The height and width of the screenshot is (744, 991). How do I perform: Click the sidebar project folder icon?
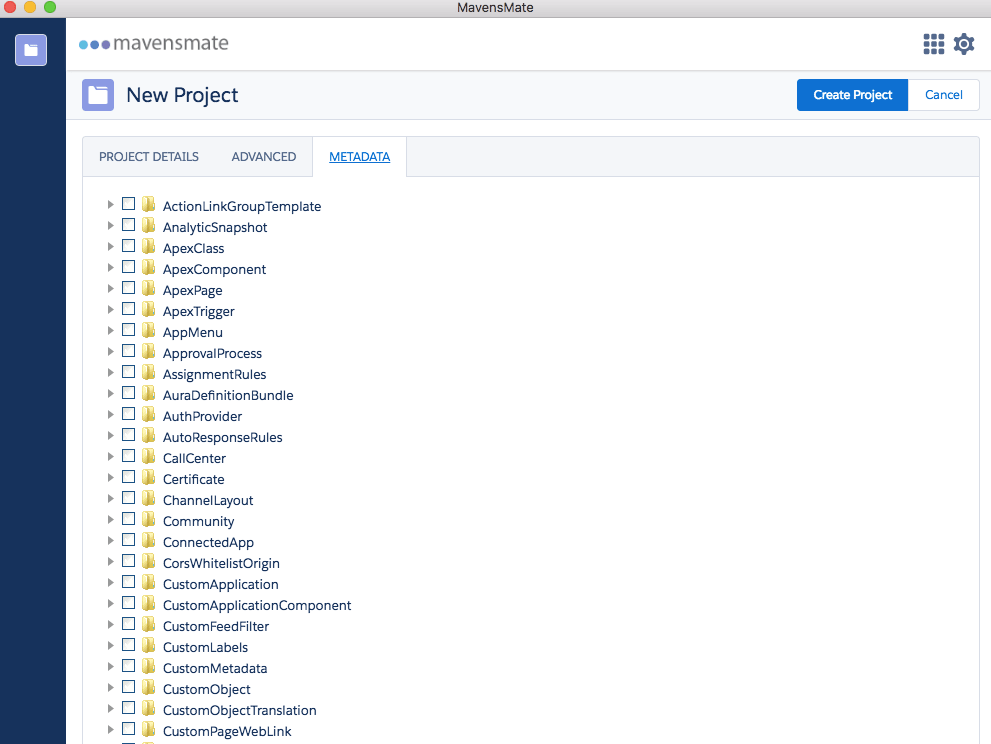(31, 50)
